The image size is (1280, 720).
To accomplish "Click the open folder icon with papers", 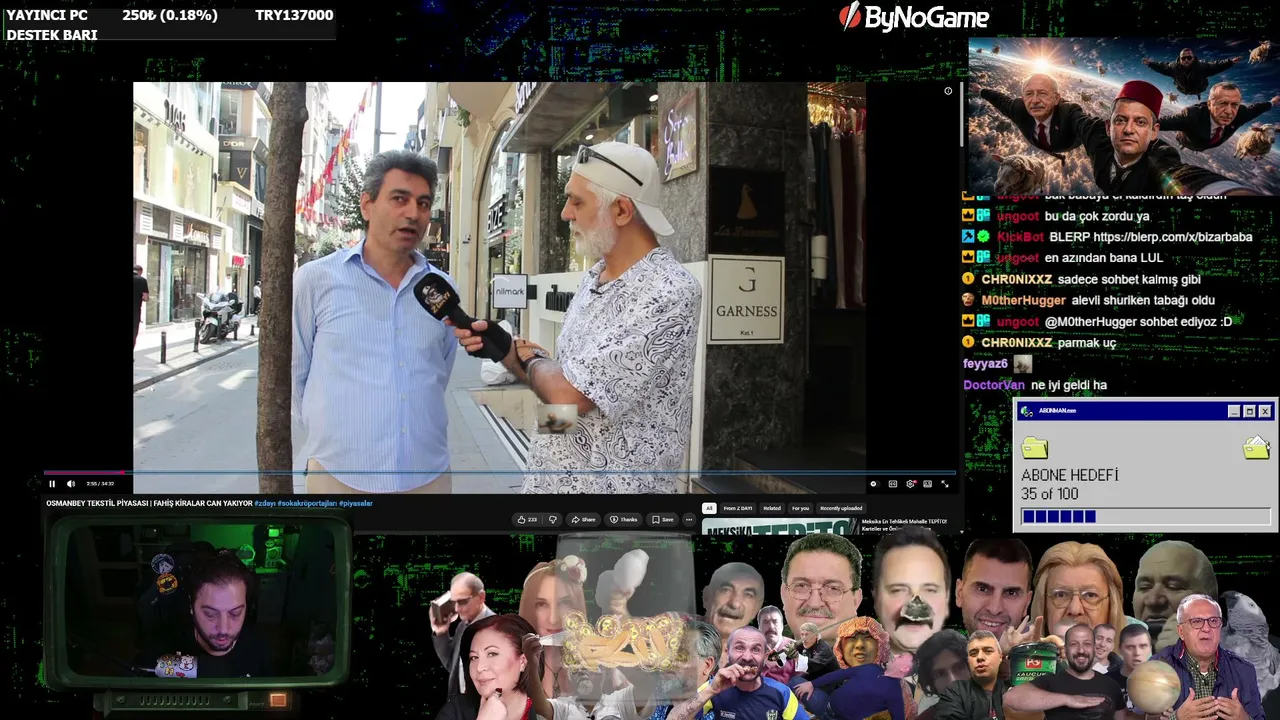I will tap(1255, 447).
